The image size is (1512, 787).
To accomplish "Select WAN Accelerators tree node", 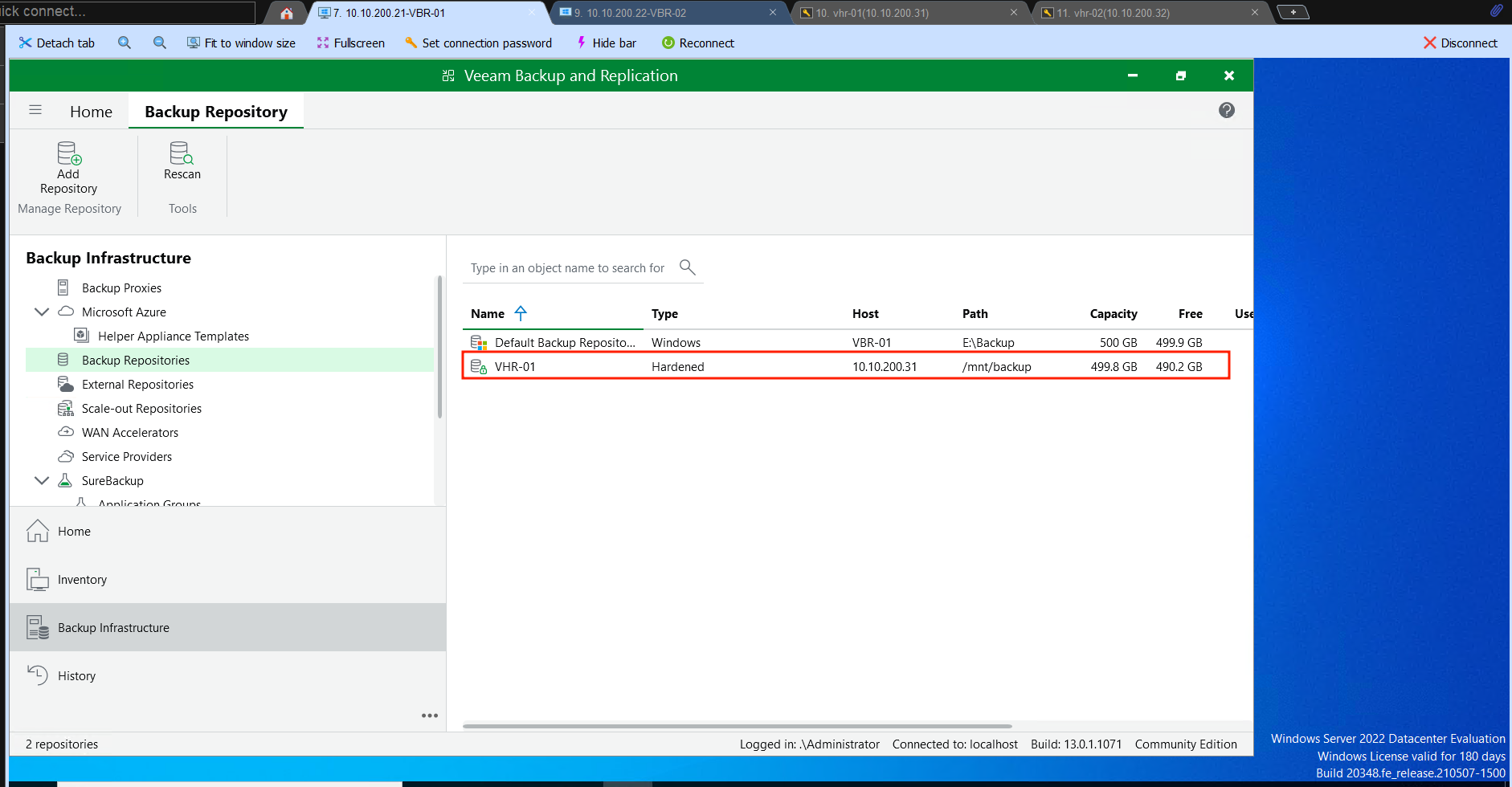I will pyautogui.click(x=130, y=432).
